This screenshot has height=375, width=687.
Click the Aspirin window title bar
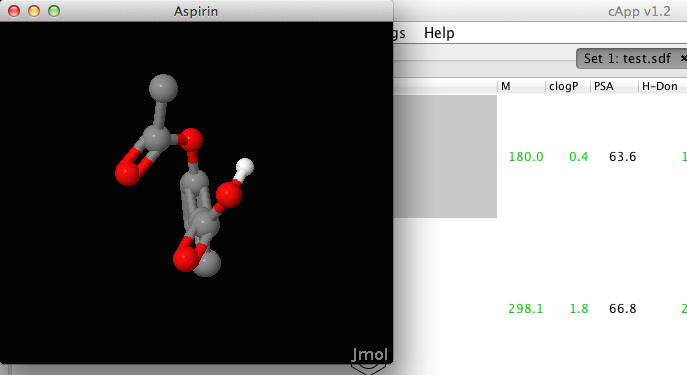tap(196, 11)
